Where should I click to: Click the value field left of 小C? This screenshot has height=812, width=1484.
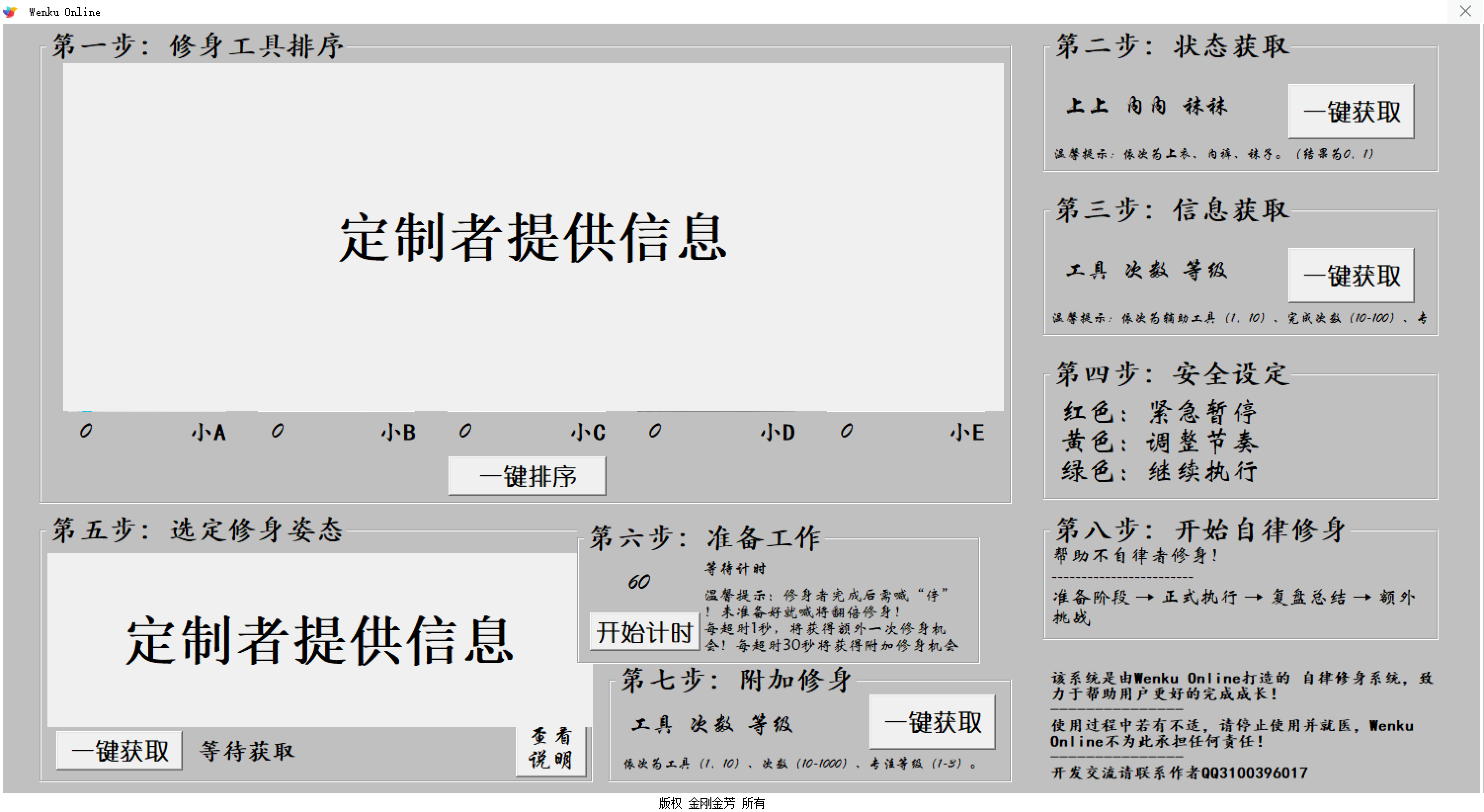(465, 431)
